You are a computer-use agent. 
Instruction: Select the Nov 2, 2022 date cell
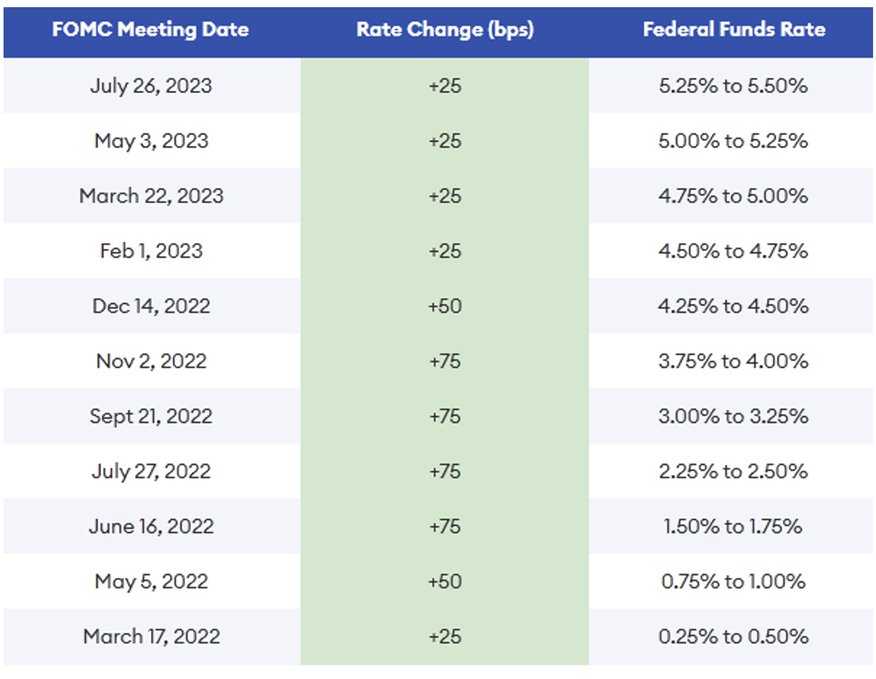pyautogui.click(x=152, y=361)
